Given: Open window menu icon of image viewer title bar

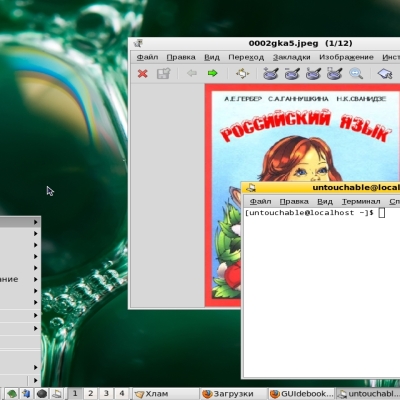Looking at the screenshot, I should point(138,43).
